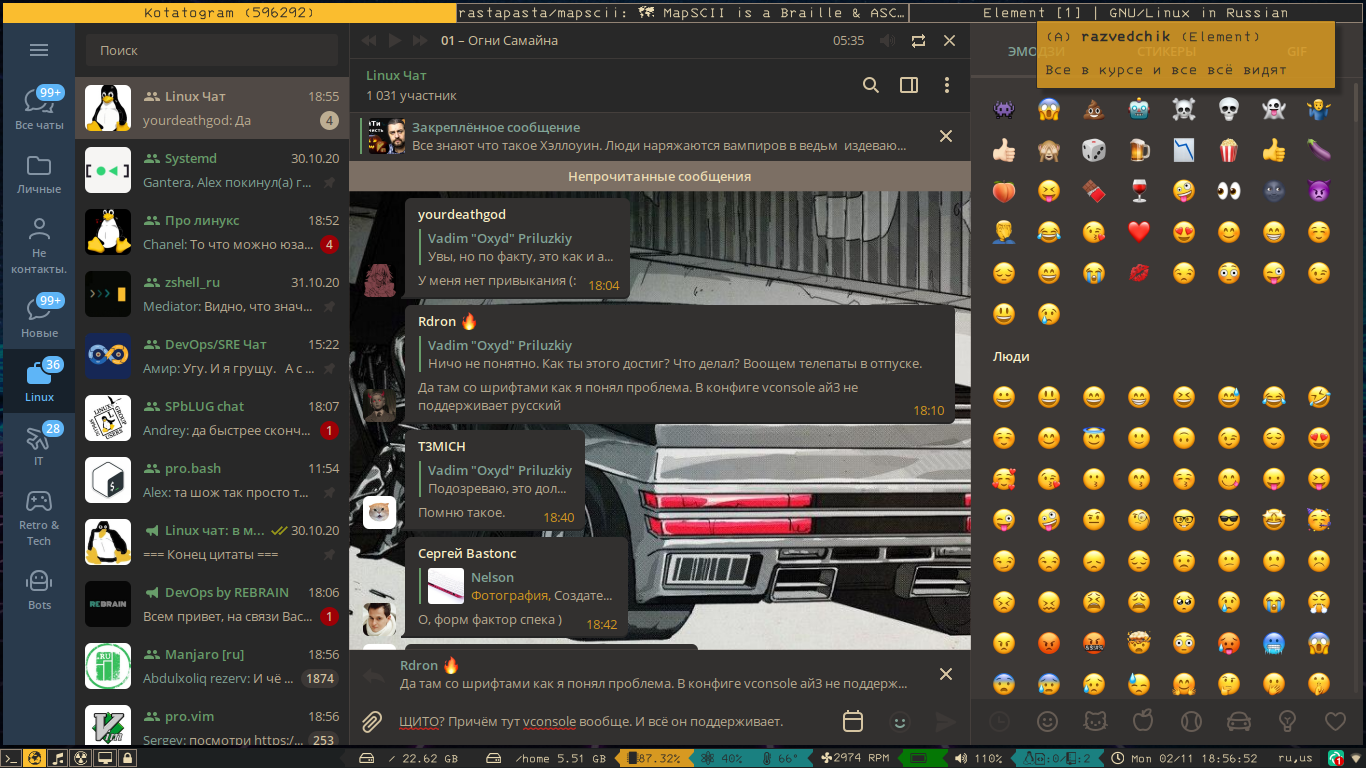1366x768 pixels.
Task: Jump to recent emoji category
Action: (x=999, y=721)
